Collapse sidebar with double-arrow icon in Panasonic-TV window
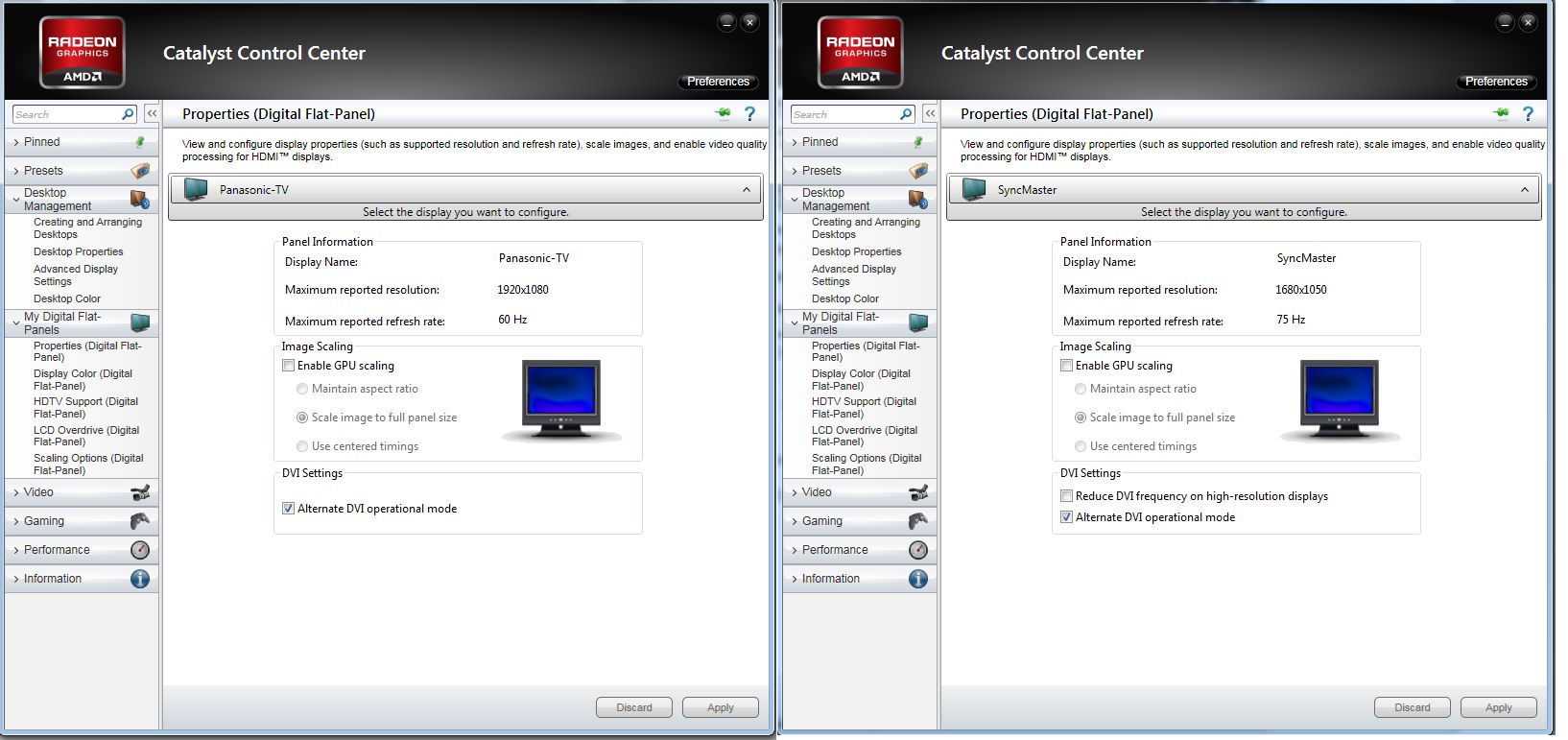 click(152, 113)
